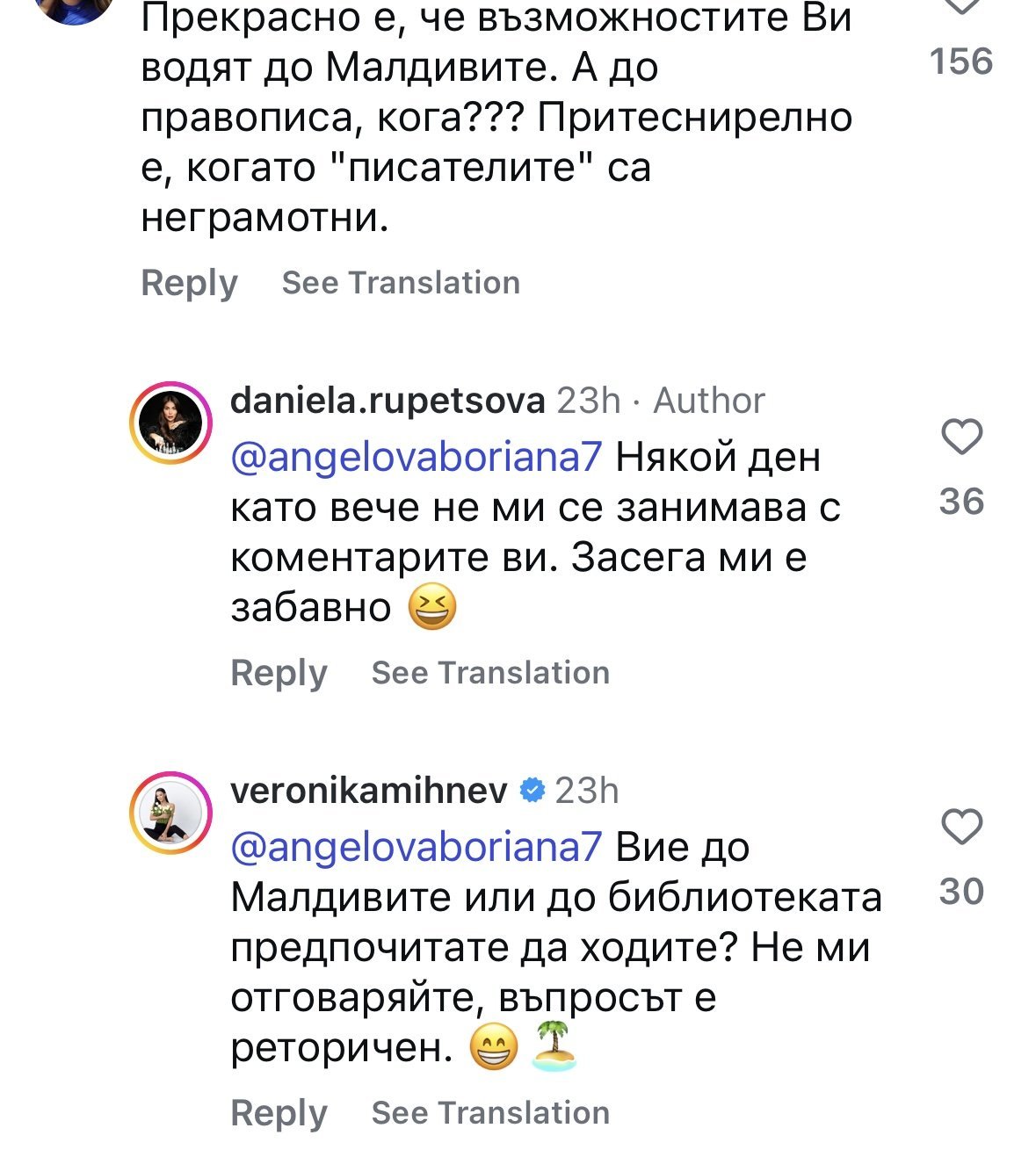Like veronikamihnev's comment with the heart
1036x1157 pixels.
click(961, 828)
